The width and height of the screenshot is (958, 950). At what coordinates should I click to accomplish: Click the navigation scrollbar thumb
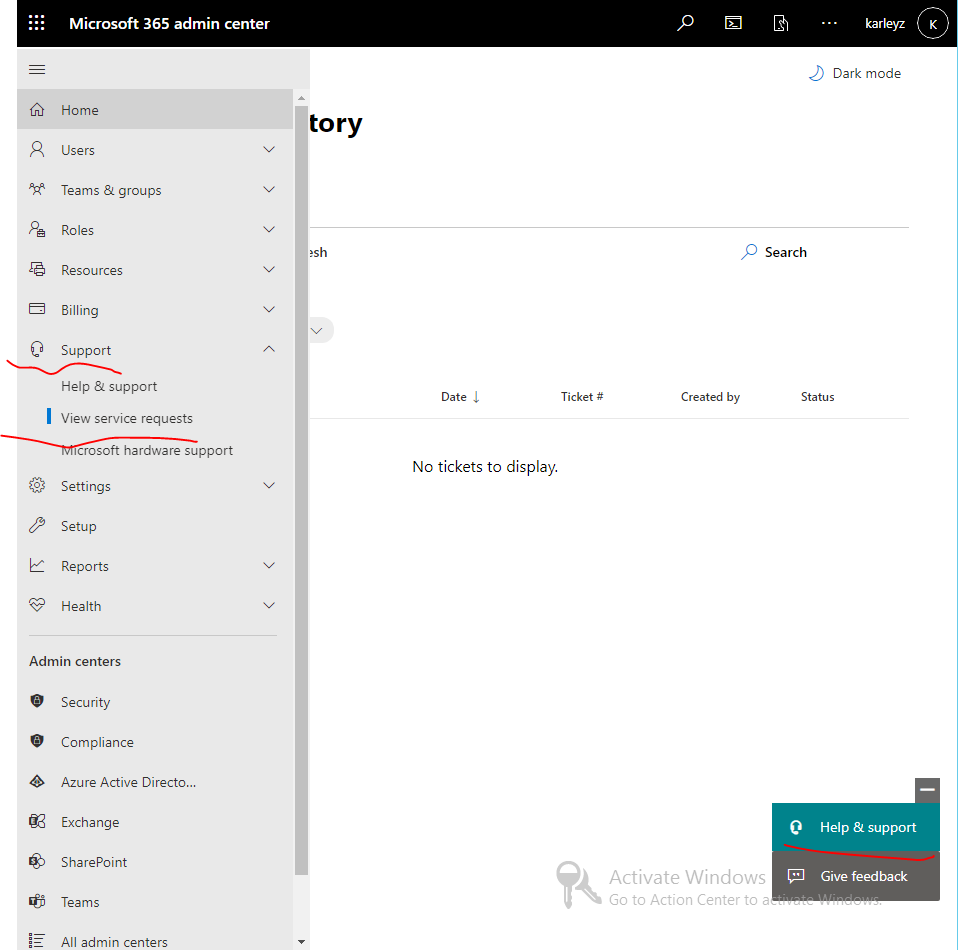click(x=301, y=491)
